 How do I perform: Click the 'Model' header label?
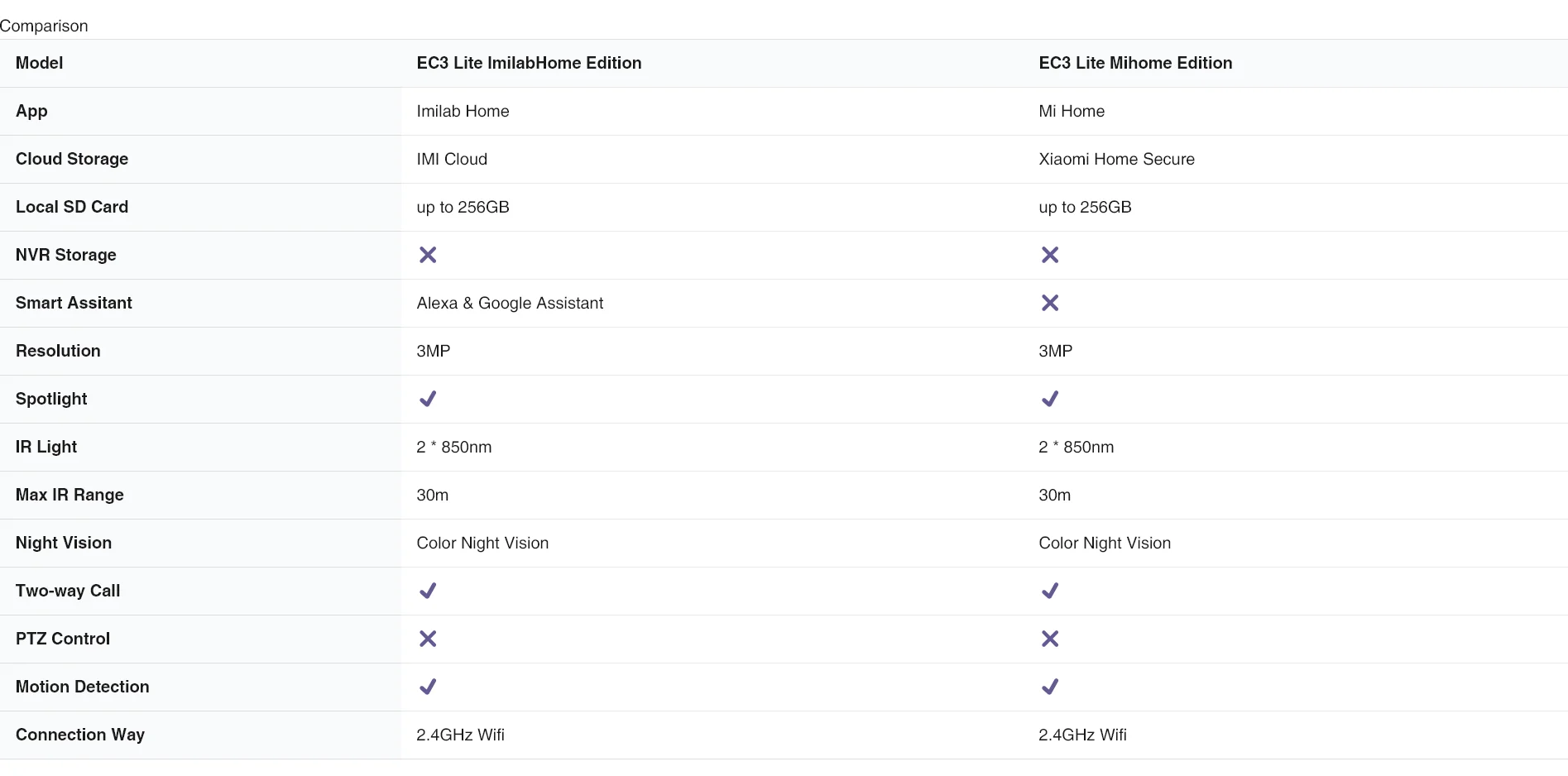coord(39,63)
